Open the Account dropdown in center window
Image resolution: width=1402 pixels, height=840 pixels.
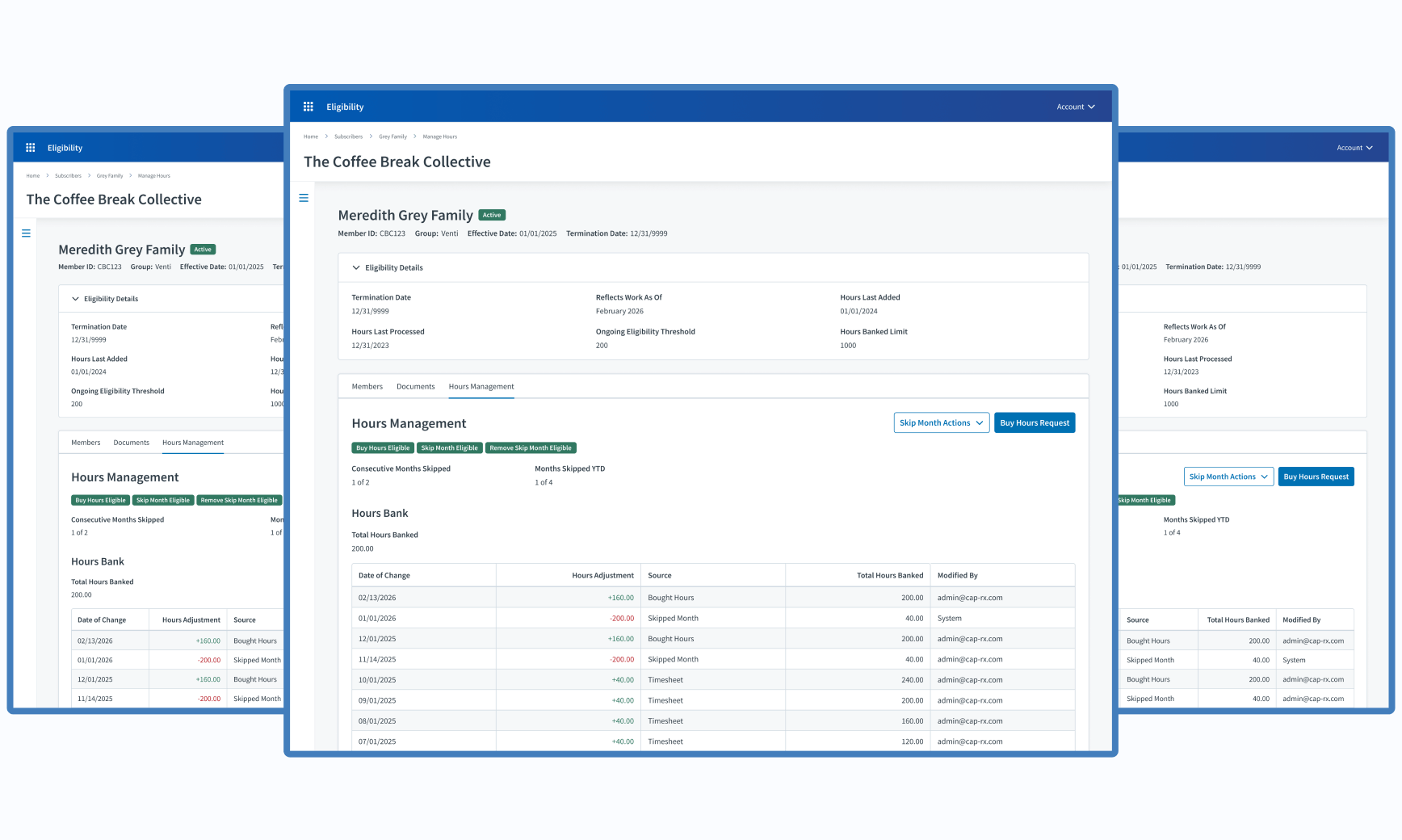click(1075, 107)
